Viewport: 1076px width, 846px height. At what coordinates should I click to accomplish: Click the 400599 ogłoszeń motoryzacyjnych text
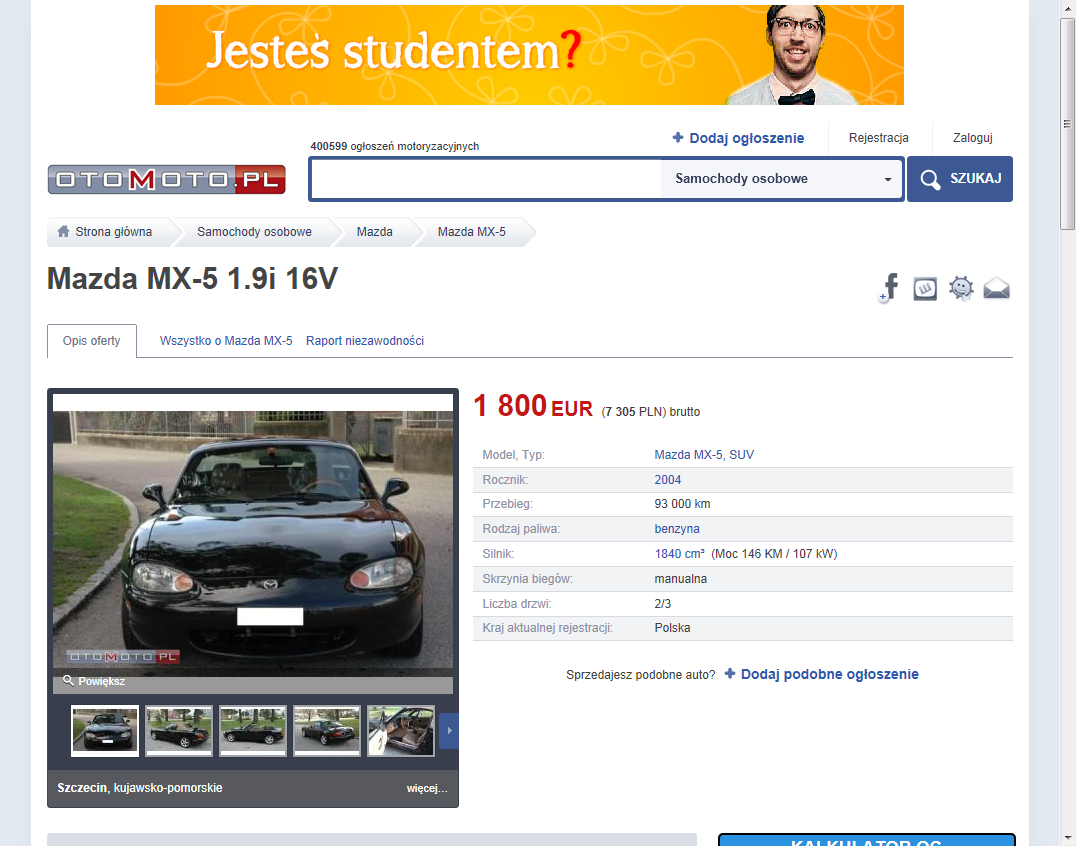(395, 146)
